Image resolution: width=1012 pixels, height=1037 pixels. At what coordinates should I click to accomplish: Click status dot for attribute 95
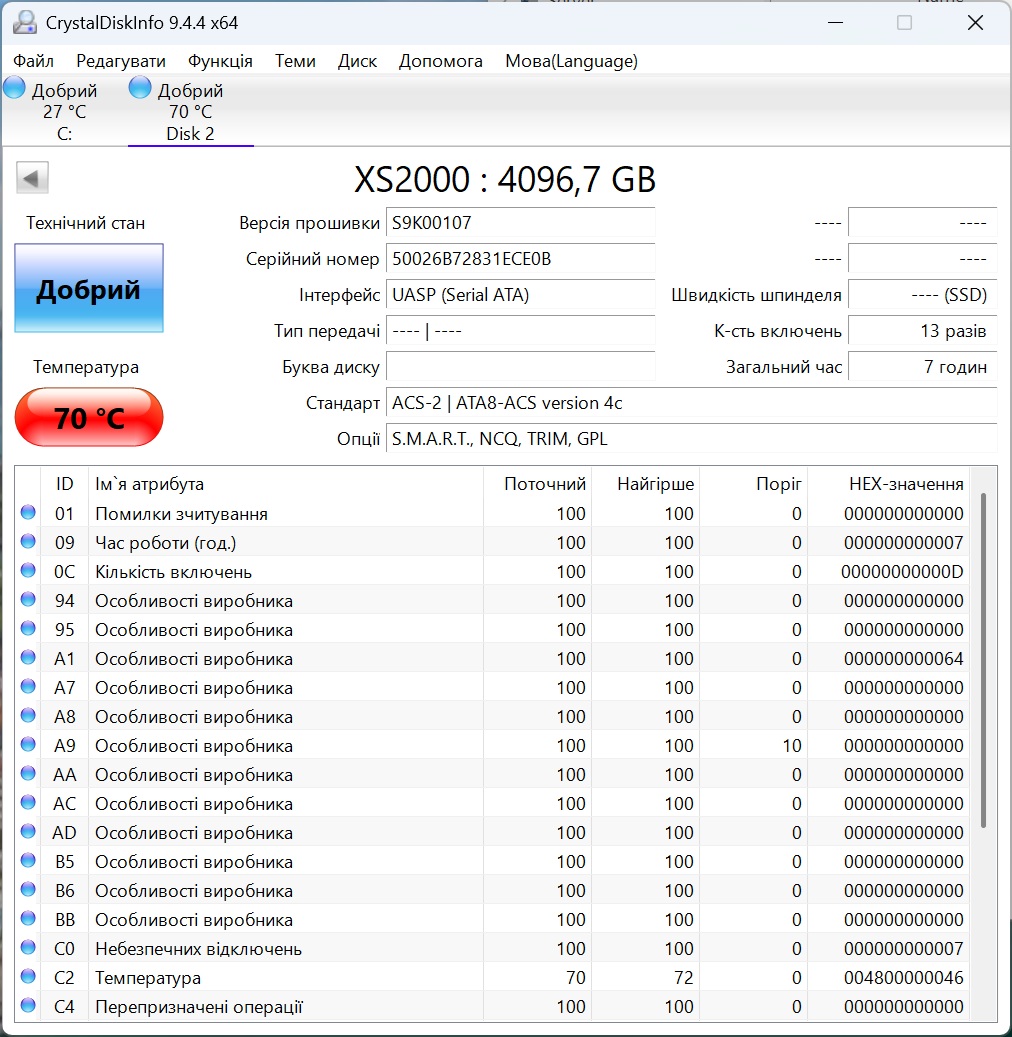pyautogui.click(x=28, y=629)
